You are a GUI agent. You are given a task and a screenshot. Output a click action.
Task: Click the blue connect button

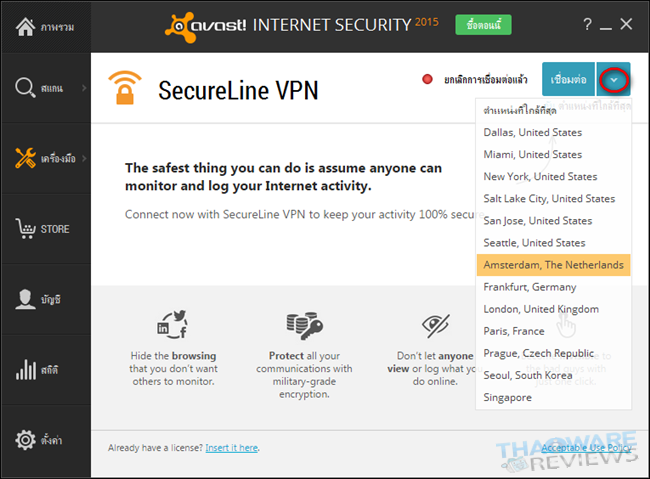point(568,79)
